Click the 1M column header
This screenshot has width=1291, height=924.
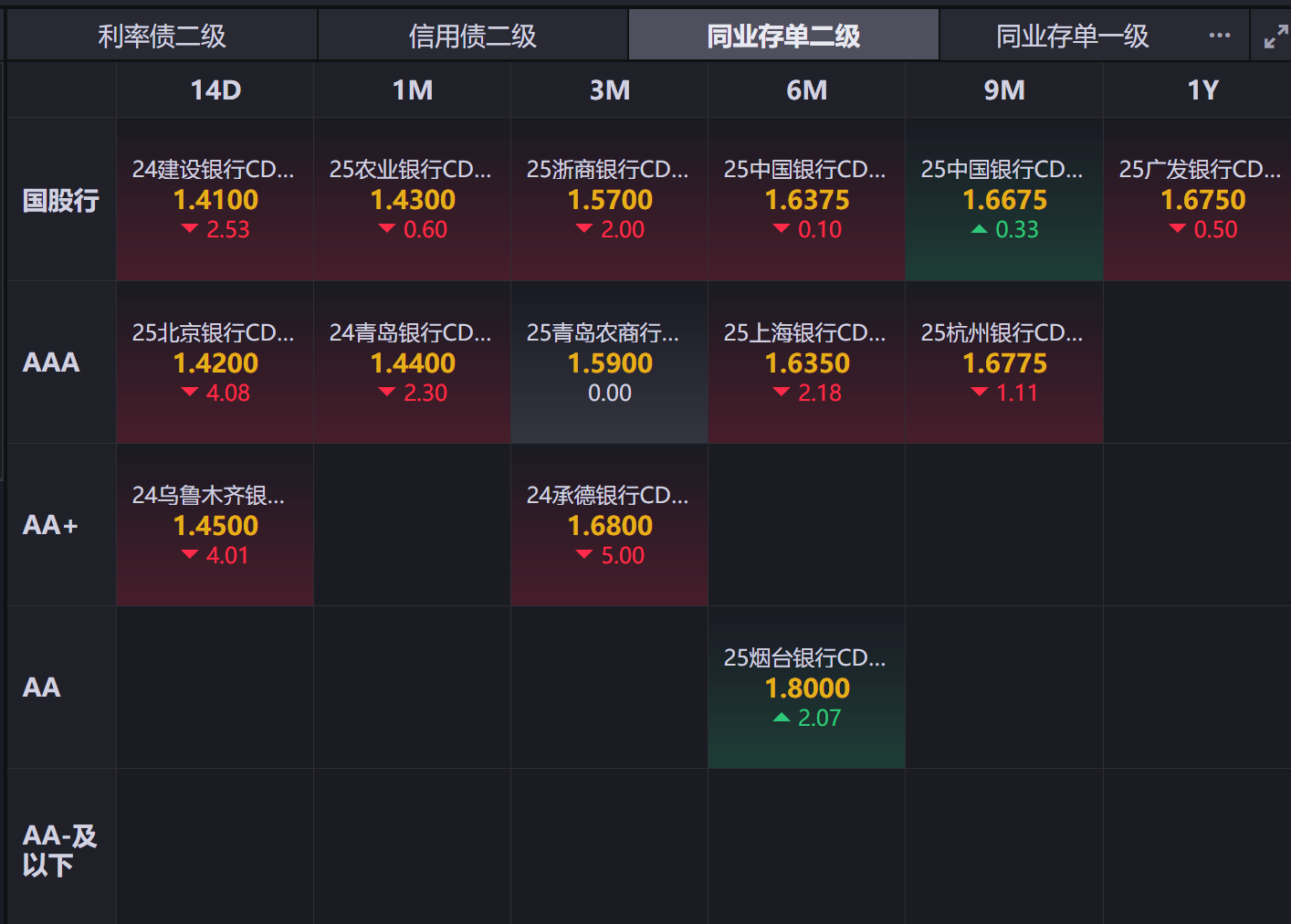[413, 90]
